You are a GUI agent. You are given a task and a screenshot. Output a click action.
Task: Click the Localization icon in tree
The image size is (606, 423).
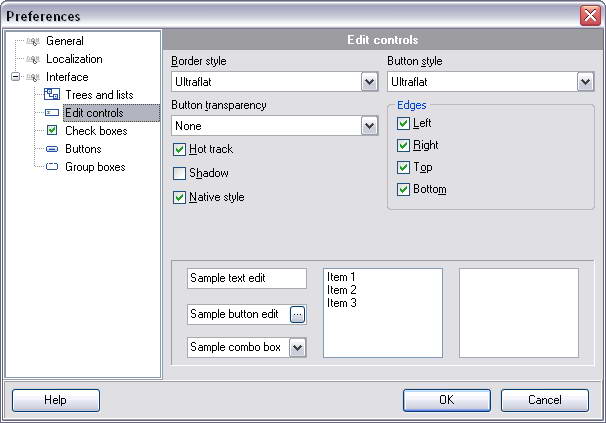(x=35, y=59)
